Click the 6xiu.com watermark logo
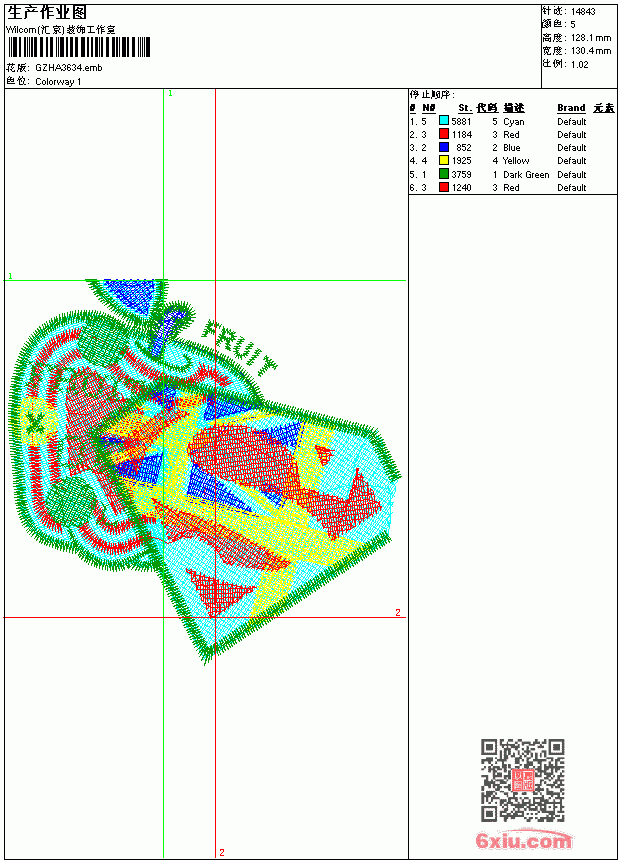 click(523, 840)
